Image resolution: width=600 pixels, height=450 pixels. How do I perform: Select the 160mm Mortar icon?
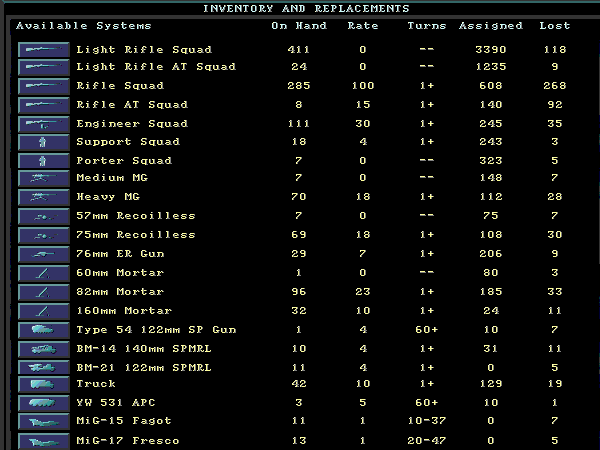(x=44, y=311)
